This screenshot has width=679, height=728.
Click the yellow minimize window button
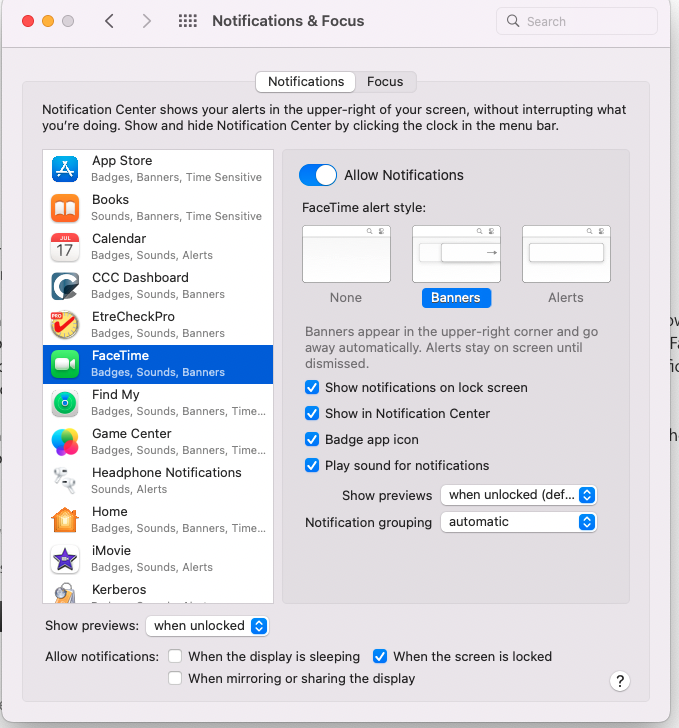click(x=48, y=21)
